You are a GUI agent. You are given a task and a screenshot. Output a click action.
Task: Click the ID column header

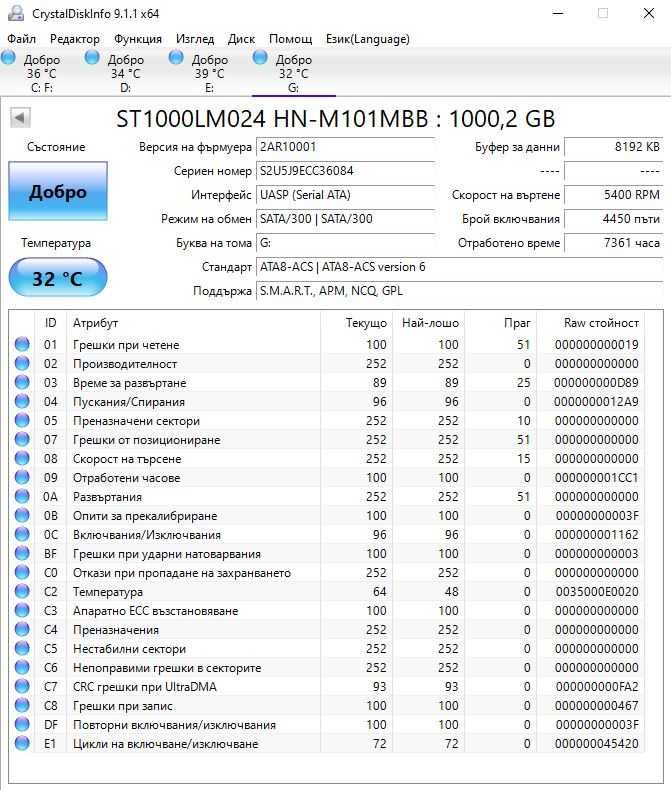click(50, 323)
